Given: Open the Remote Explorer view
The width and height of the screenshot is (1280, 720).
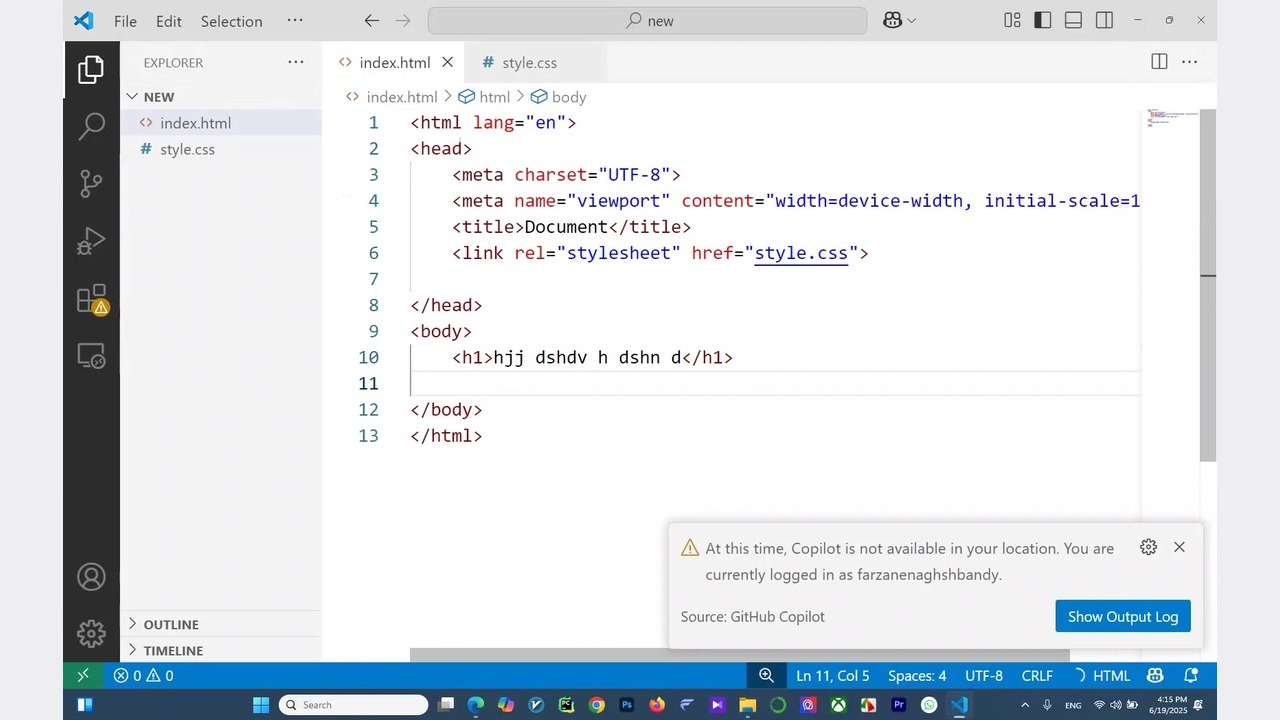Looking at the screenshot, I should (91, 356).
